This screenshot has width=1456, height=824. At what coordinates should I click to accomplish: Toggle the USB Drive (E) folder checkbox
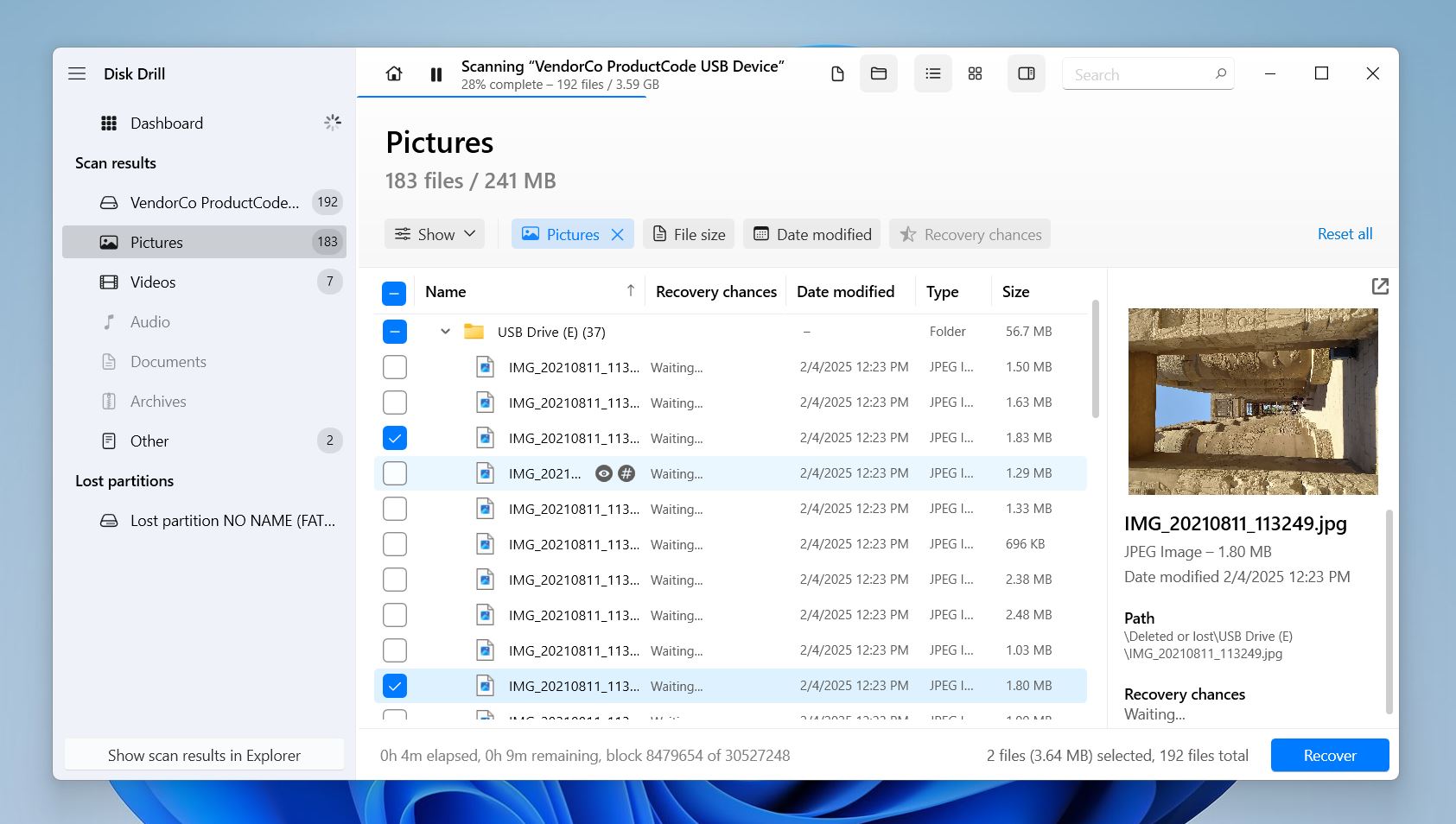[394, 332]
